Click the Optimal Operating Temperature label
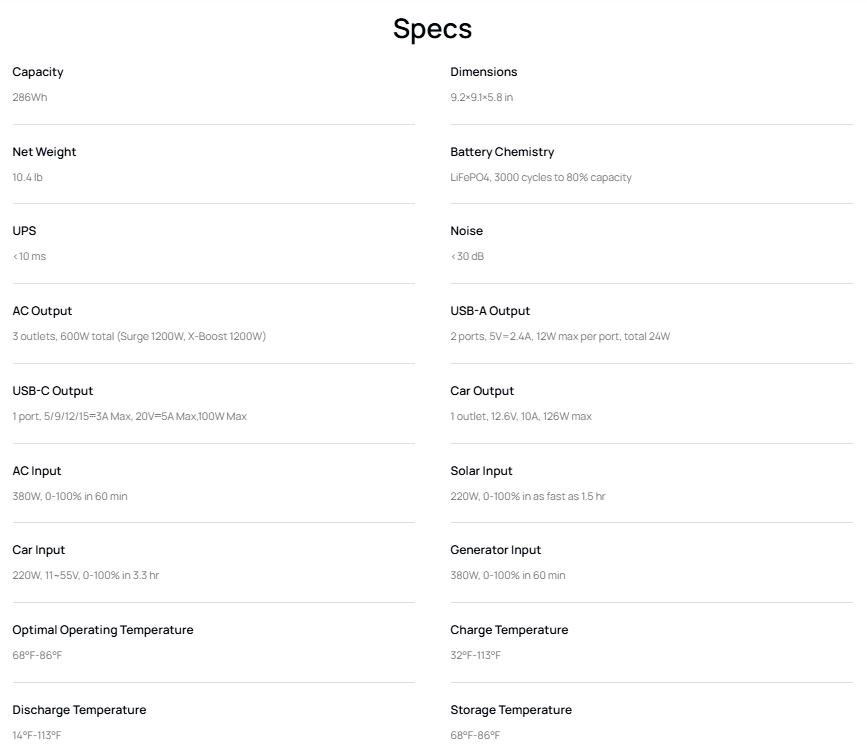 [103, 630]
